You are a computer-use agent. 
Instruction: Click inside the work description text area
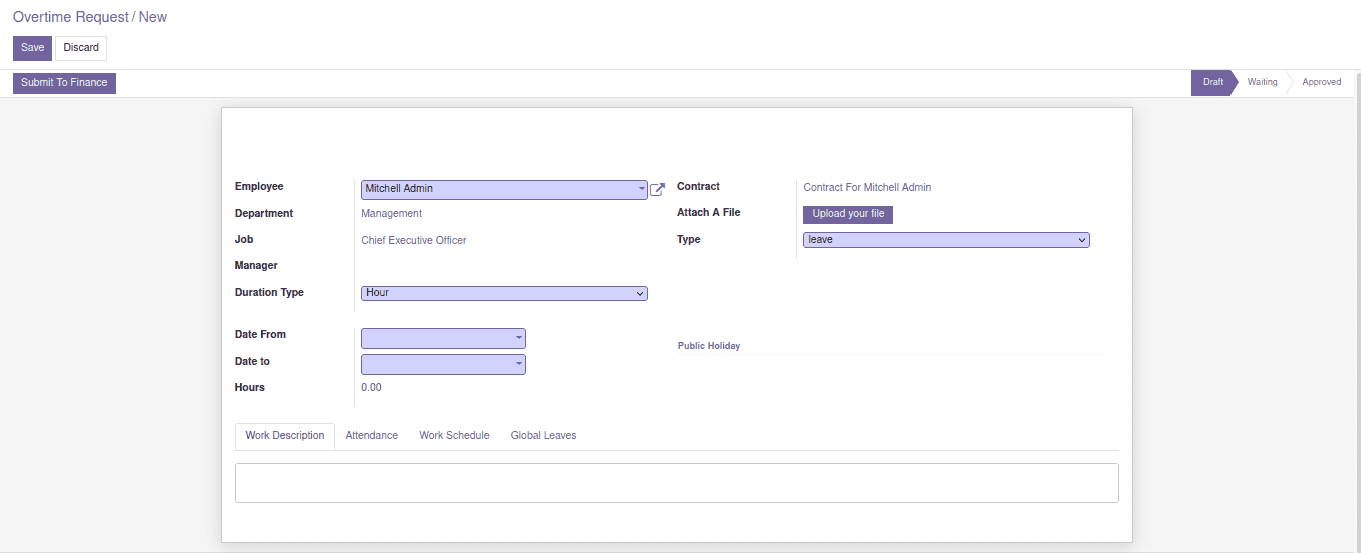[x=676, y=483]
